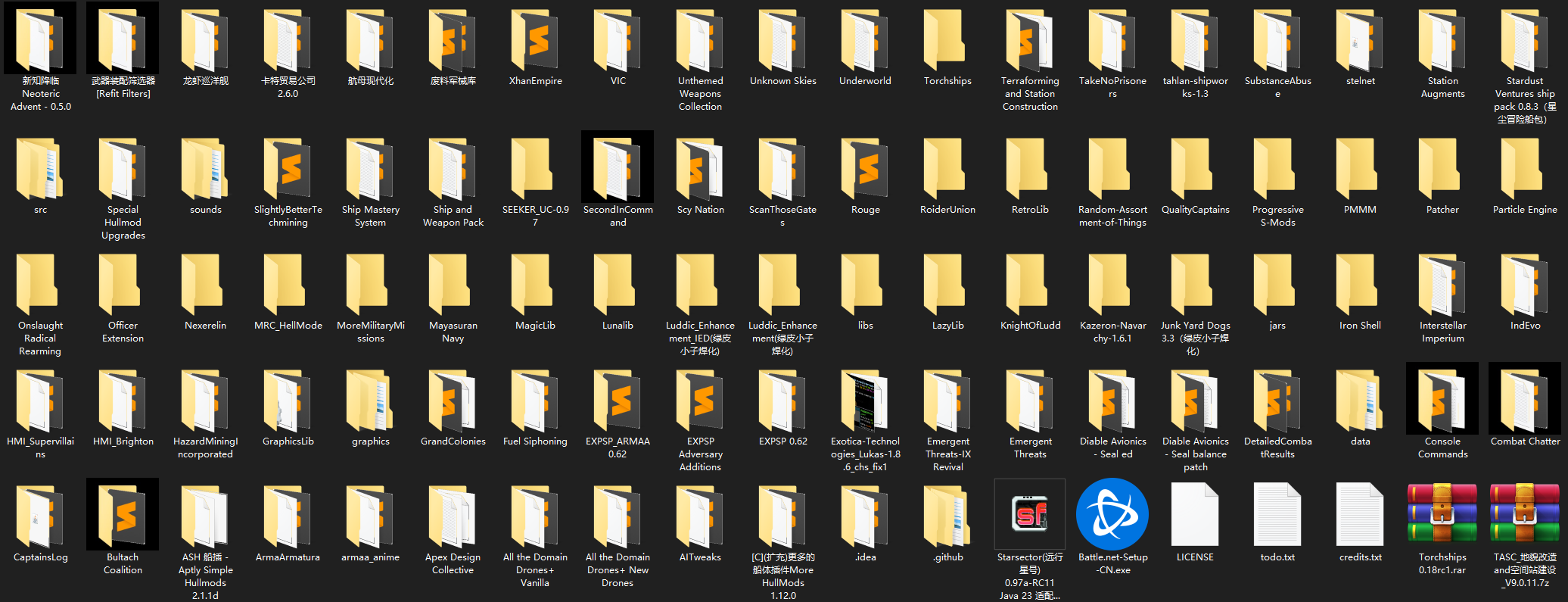The image size is (1568, 602).
Task: Click the Combat Chatter folder
Action: pyautogui.click(x=1524, y=401)
